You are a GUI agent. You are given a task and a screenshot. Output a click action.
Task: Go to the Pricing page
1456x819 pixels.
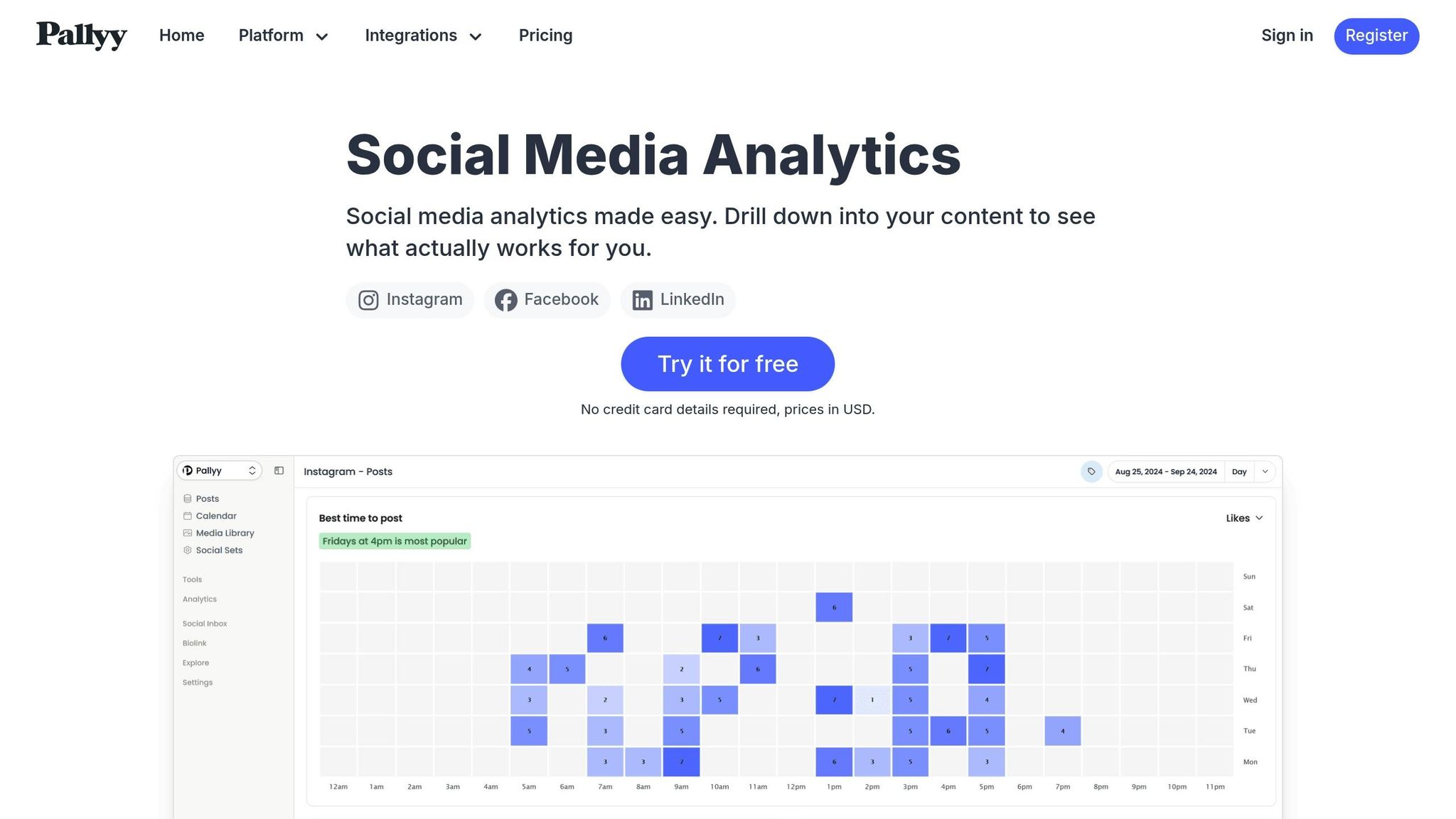click(545, 36)
